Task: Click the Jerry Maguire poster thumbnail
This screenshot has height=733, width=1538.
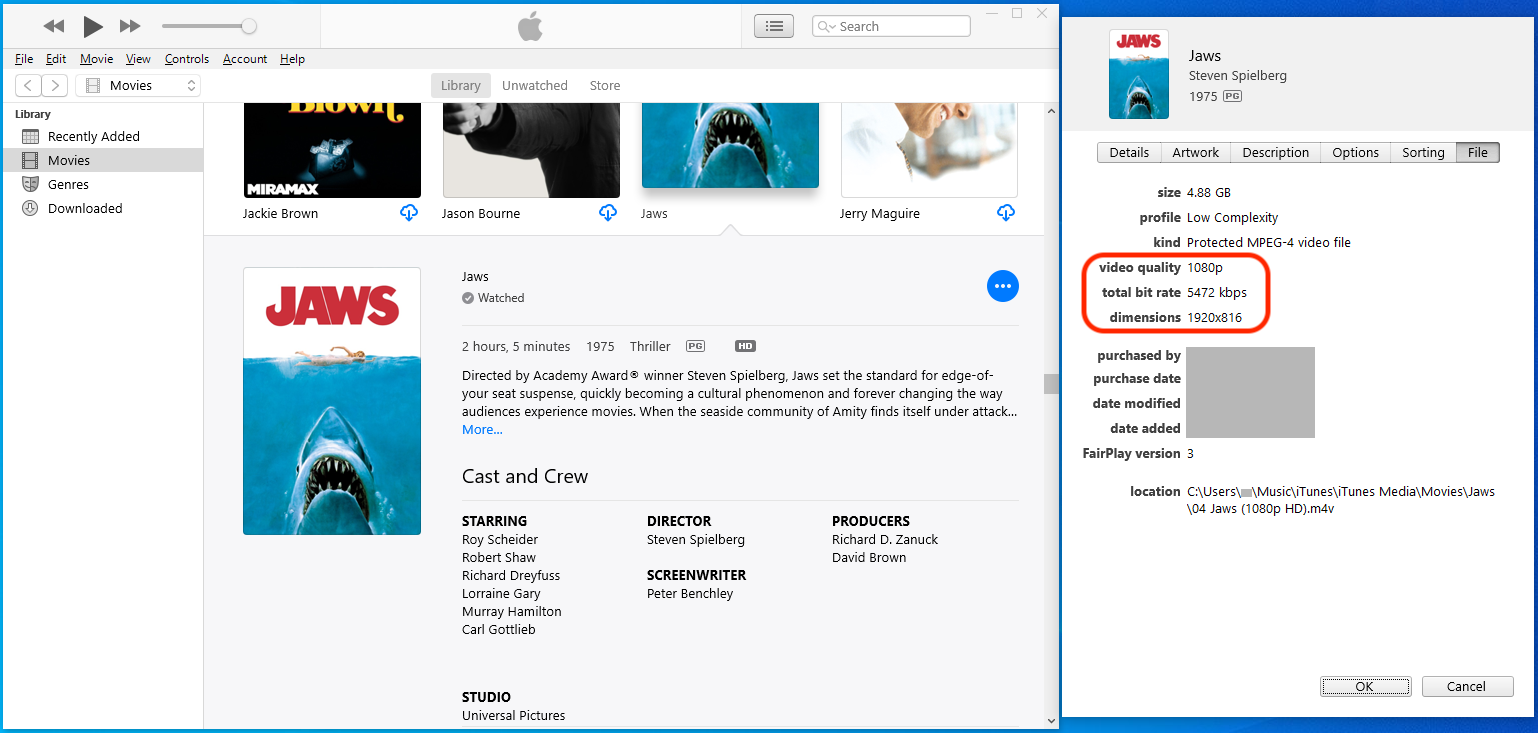Action: (929, 150)
